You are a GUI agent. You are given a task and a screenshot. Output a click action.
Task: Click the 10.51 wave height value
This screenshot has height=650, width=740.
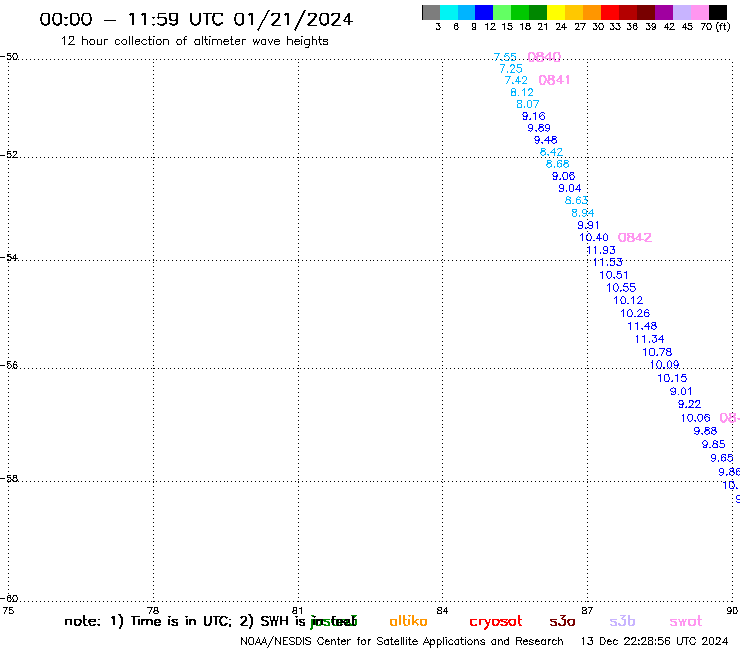[x=614, y=275]
